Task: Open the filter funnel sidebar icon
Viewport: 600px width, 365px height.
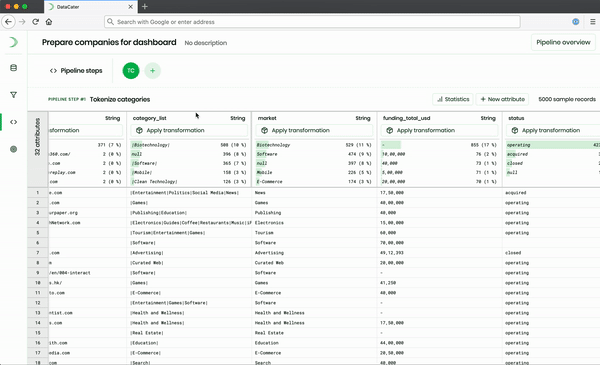Action: point(13,95)
